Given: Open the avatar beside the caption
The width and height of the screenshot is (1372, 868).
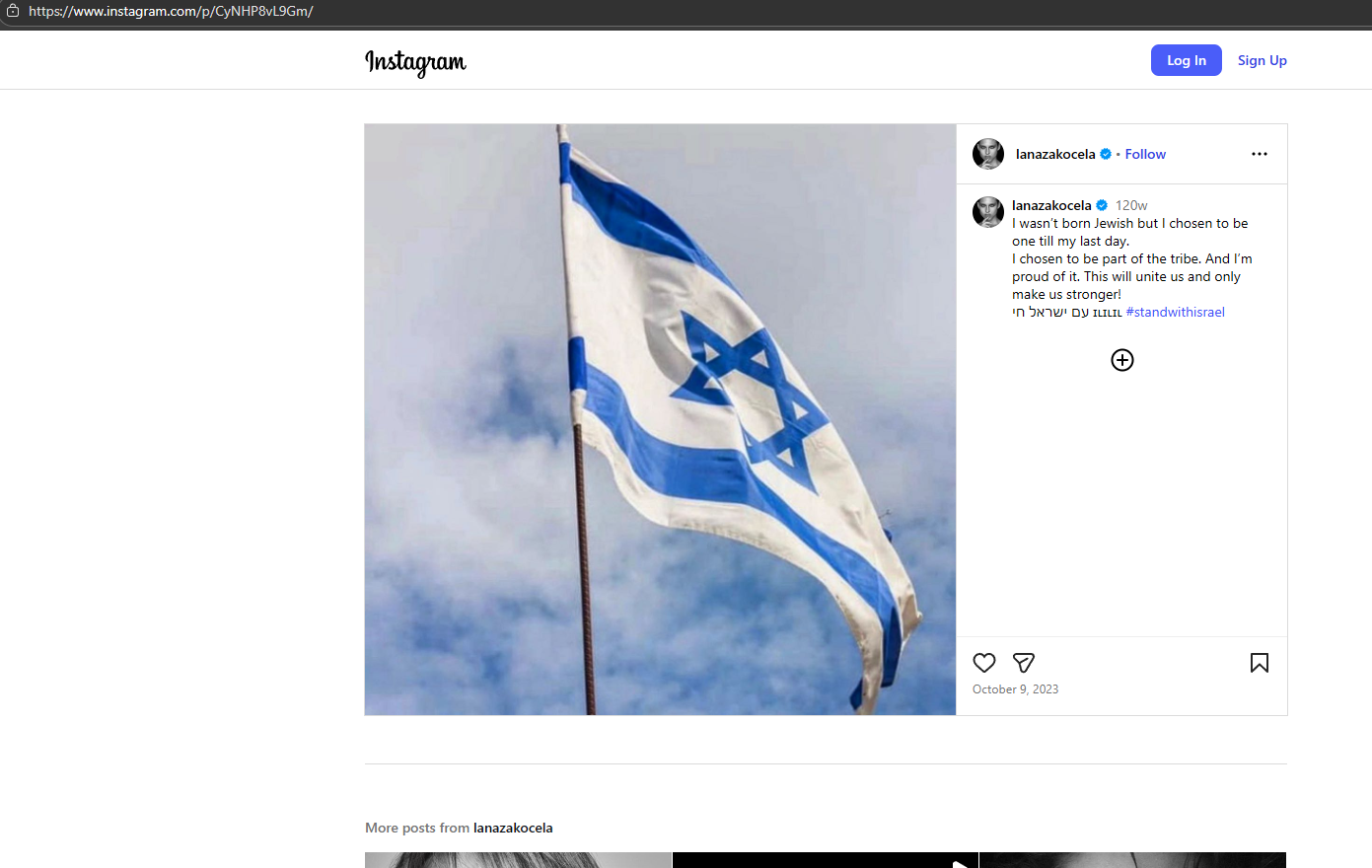Looking at the screenshot, I should click(x=988, y=212).
